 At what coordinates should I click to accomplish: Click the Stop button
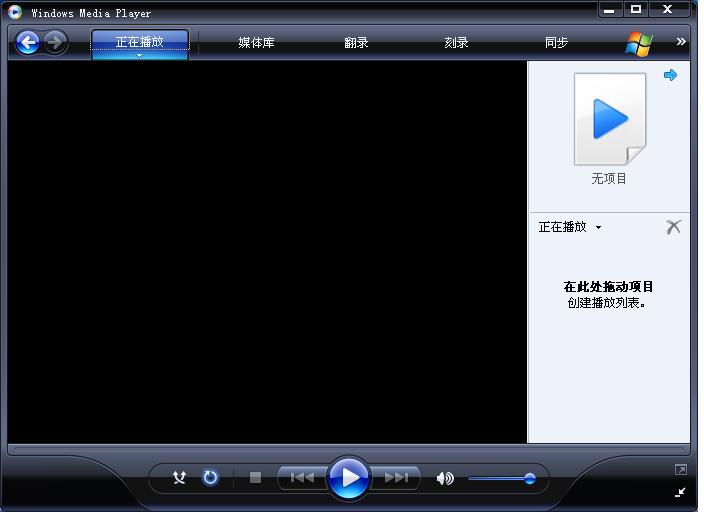(x=255, y=477)
